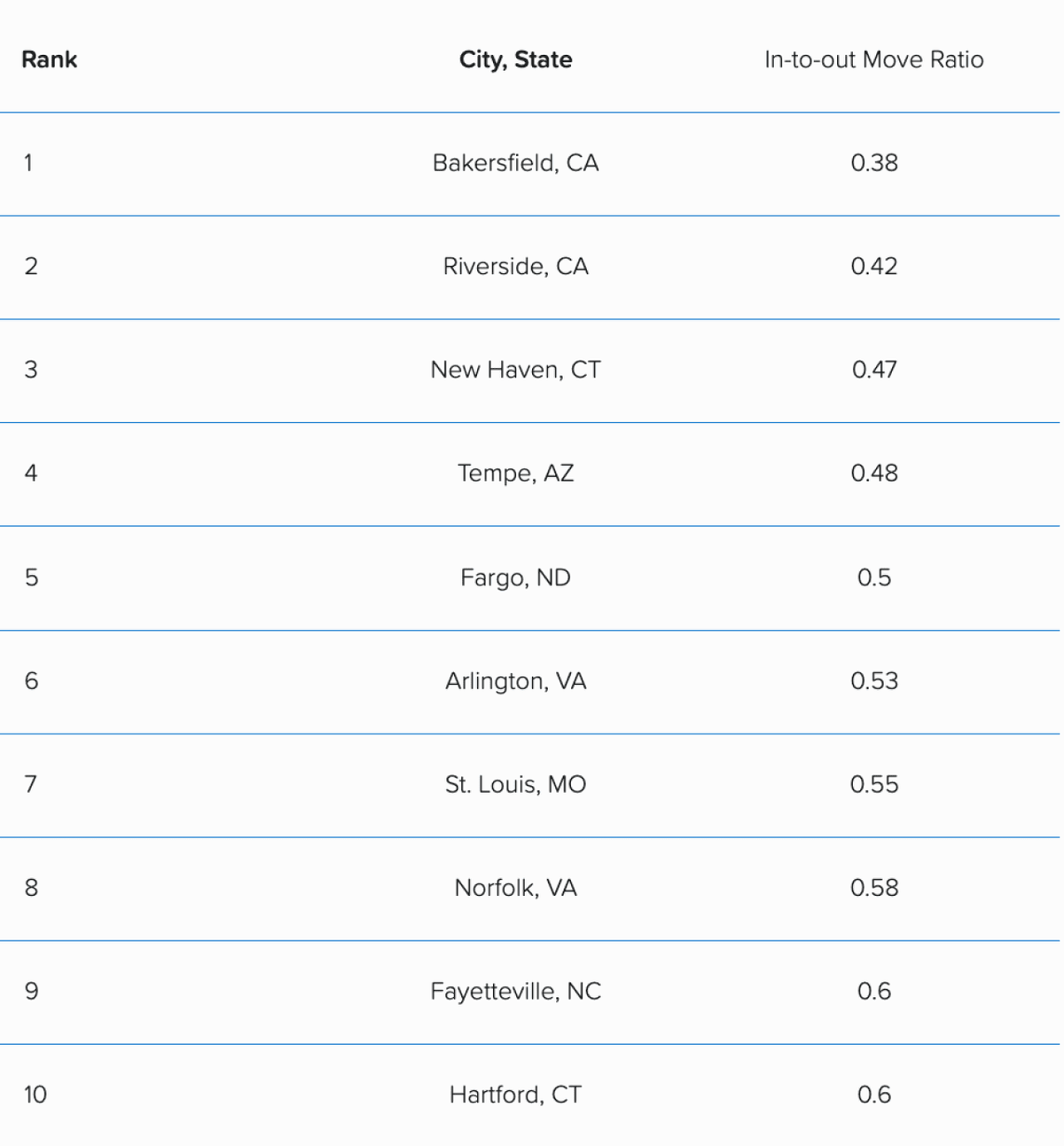
Task: Click the Rank column header
Action: pyautogui.click(x=50, y=59)
